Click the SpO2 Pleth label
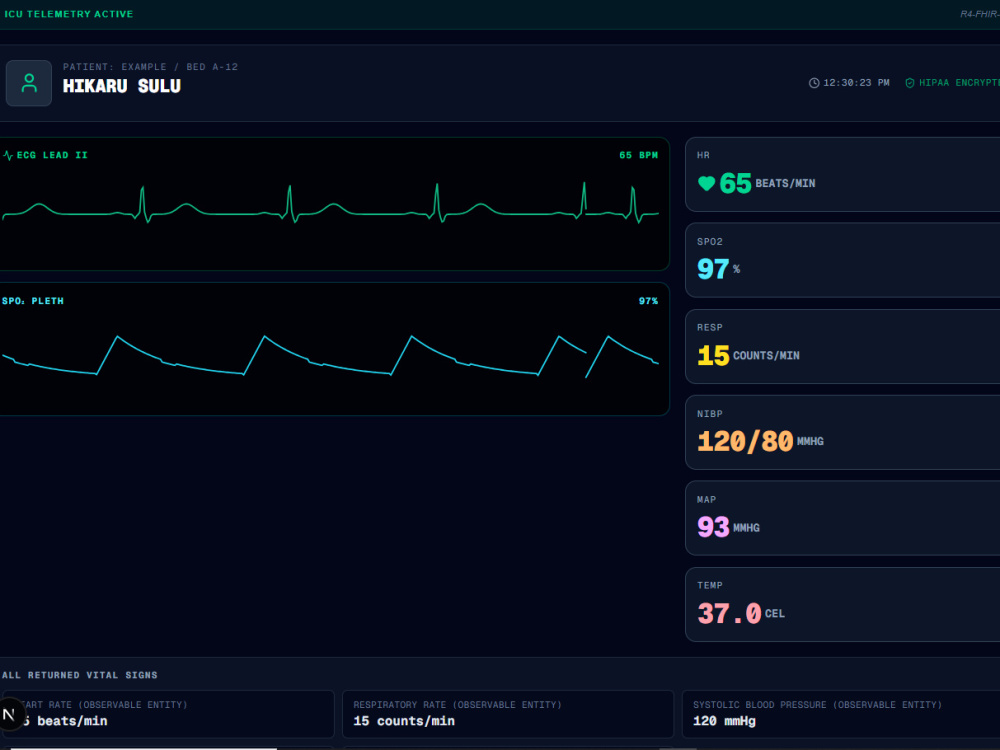The height and width of the screenshot is (750, 1000). pos(33,301)
